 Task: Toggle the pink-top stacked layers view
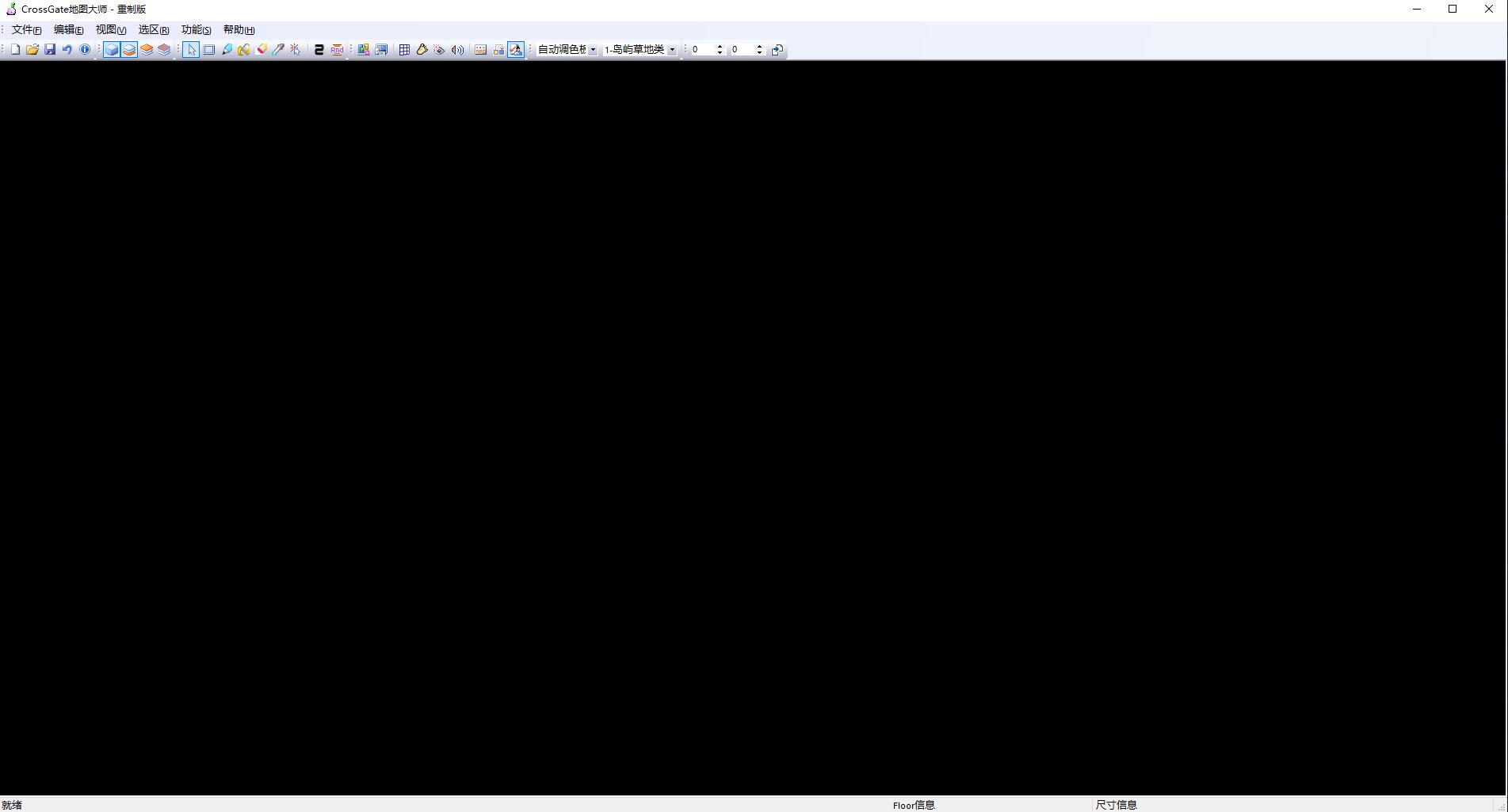point(164,49)
